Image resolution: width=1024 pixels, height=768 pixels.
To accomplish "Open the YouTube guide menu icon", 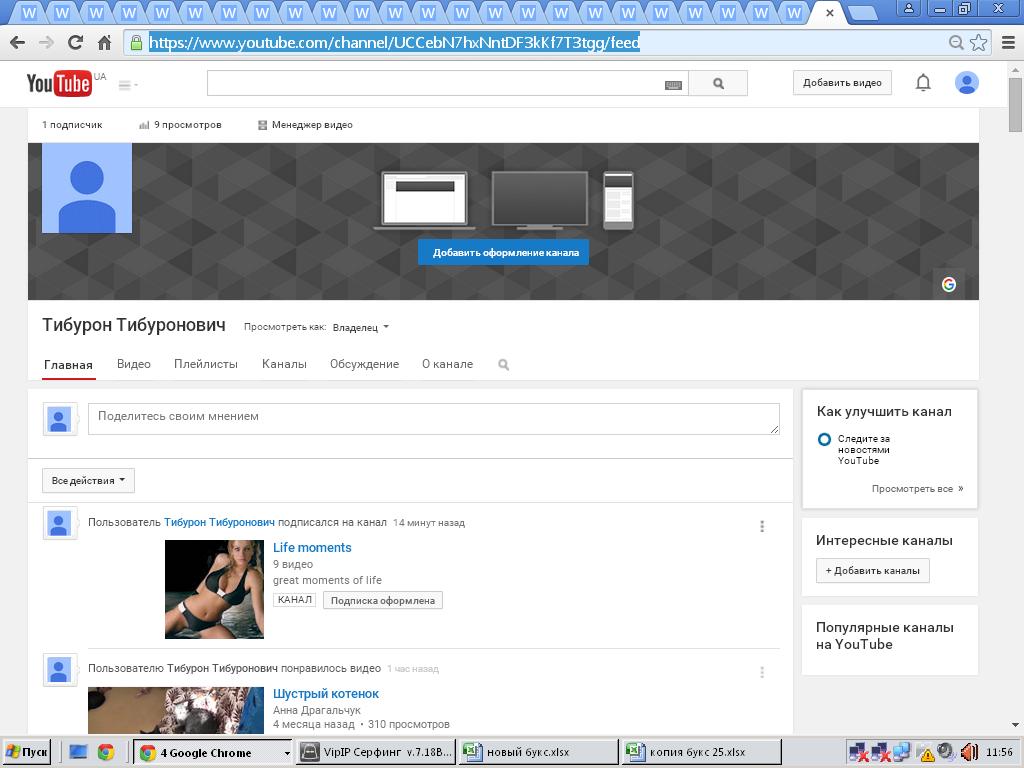I will tap(127, 85).
